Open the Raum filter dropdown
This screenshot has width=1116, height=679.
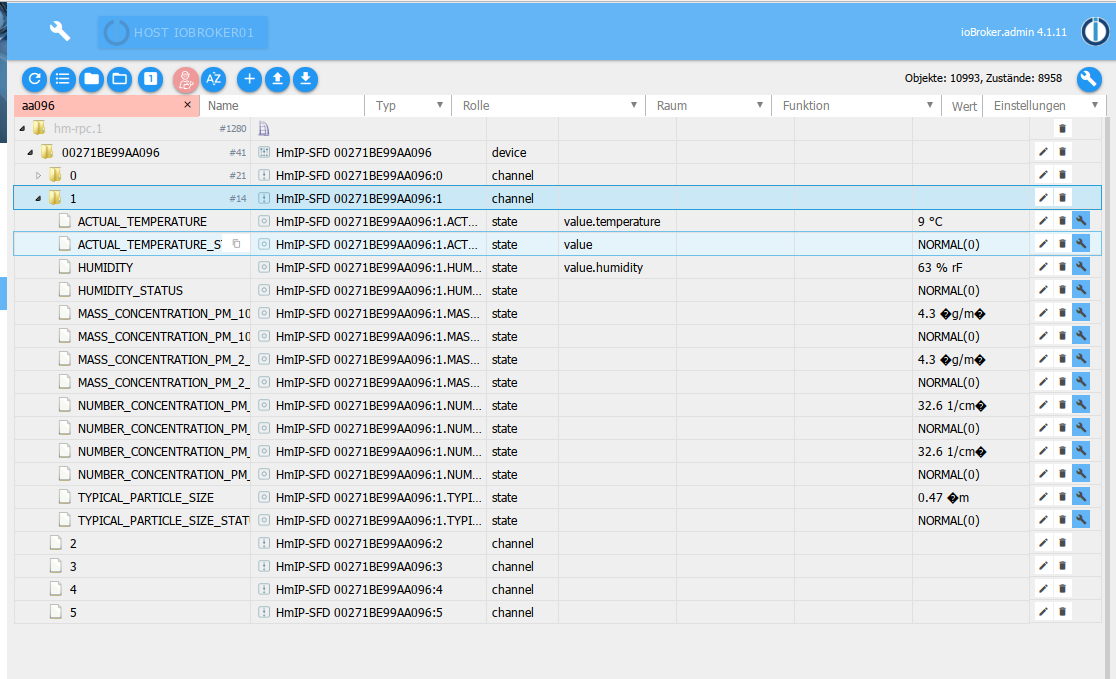709,105
